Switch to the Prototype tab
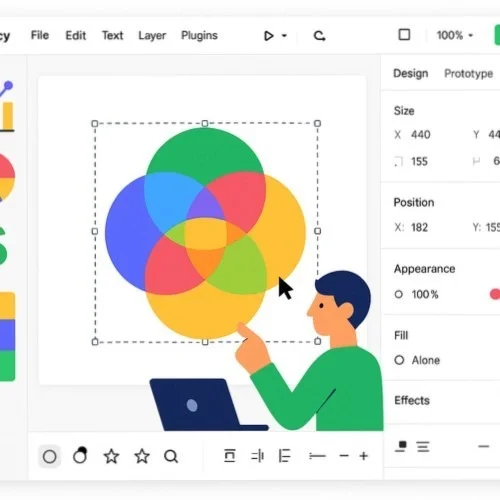The image size is (500, 500). coord(468,73)
